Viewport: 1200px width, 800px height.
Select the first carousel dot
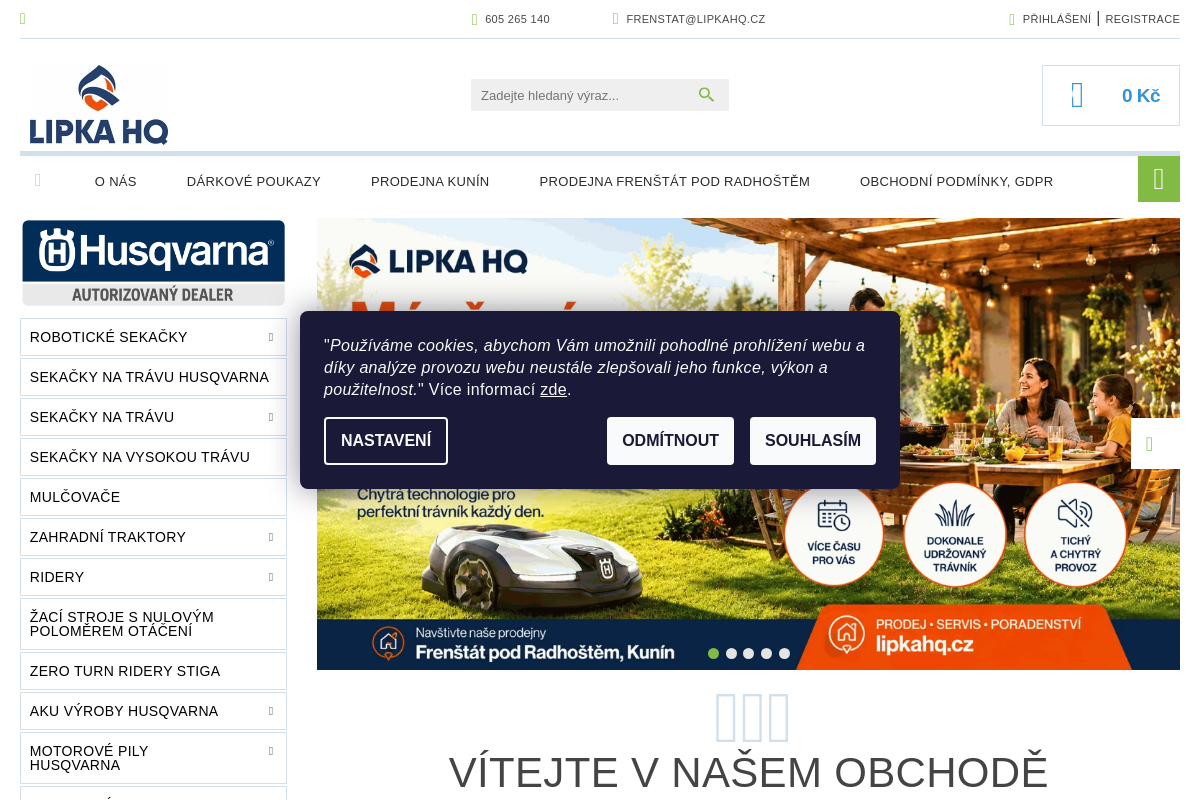pos(713,653)
